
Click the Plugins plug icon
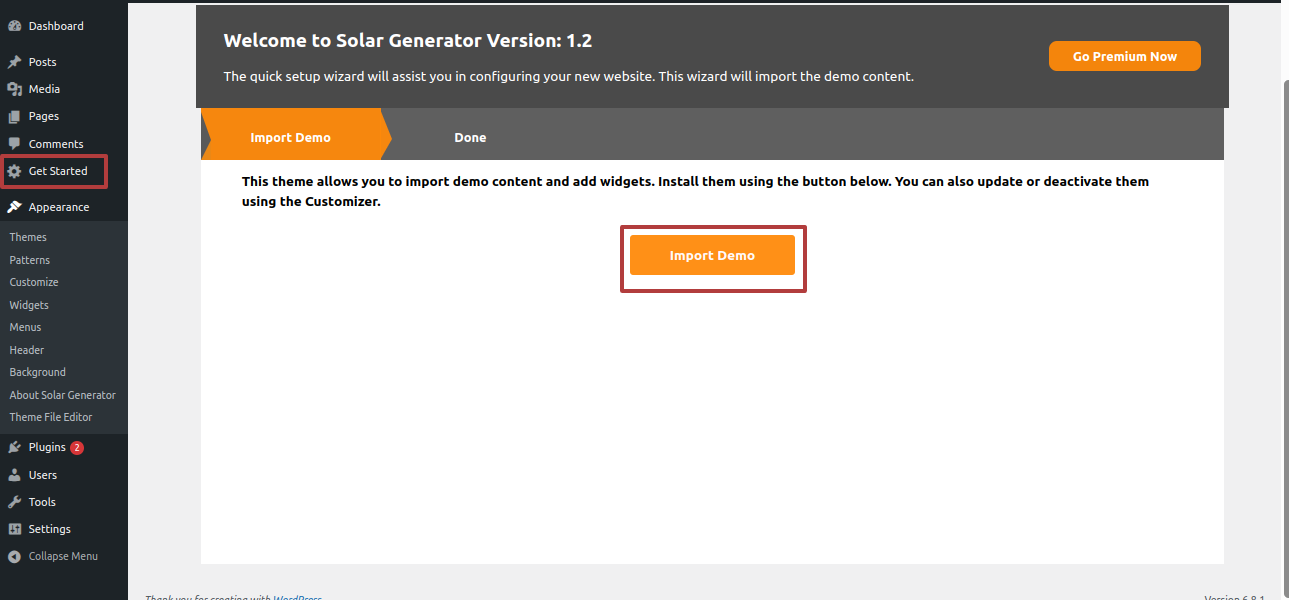click(x=14, y=447)
